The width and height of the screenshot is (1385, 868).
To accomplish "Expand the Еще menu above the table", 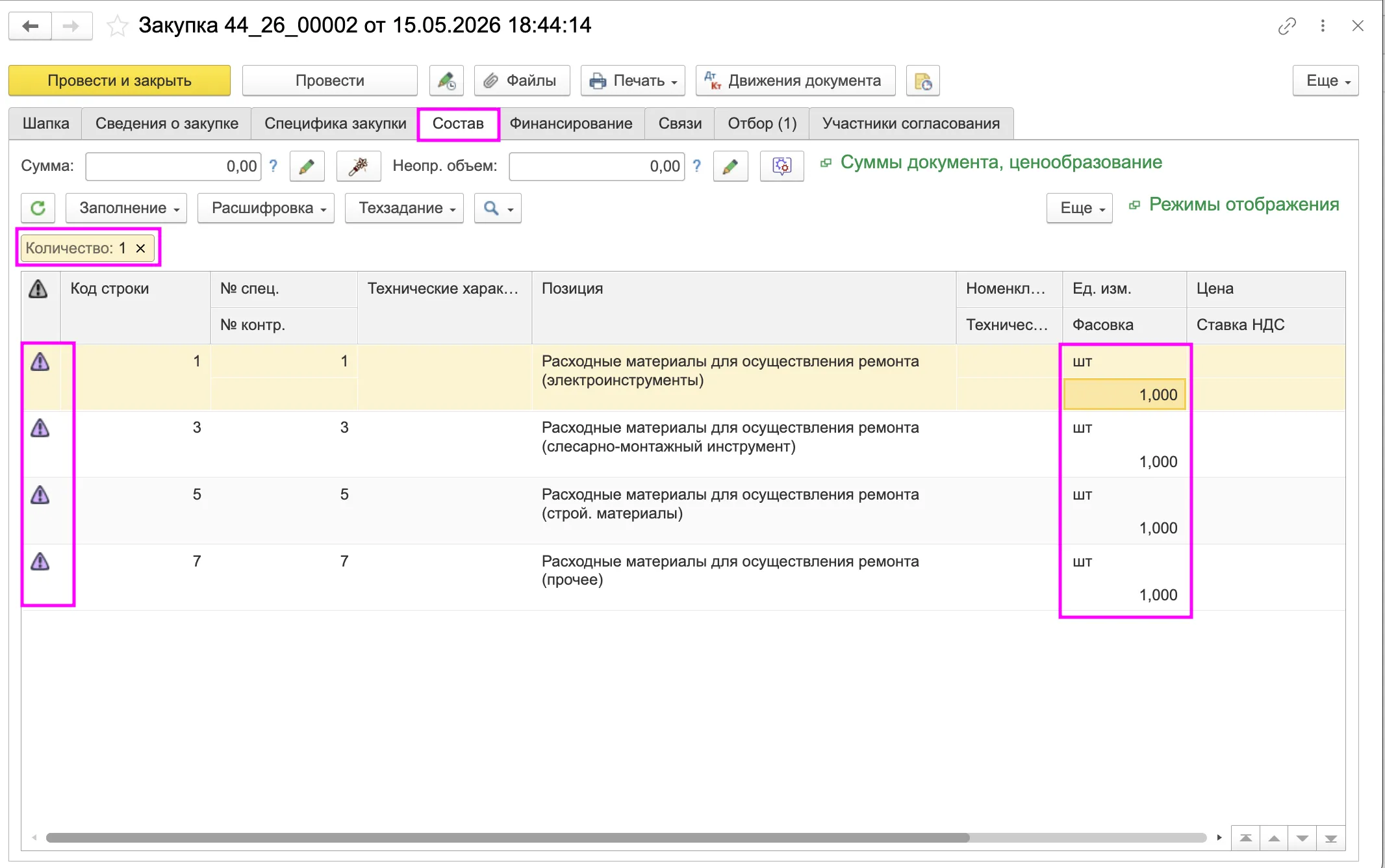I will click(x=1079, y=208).
